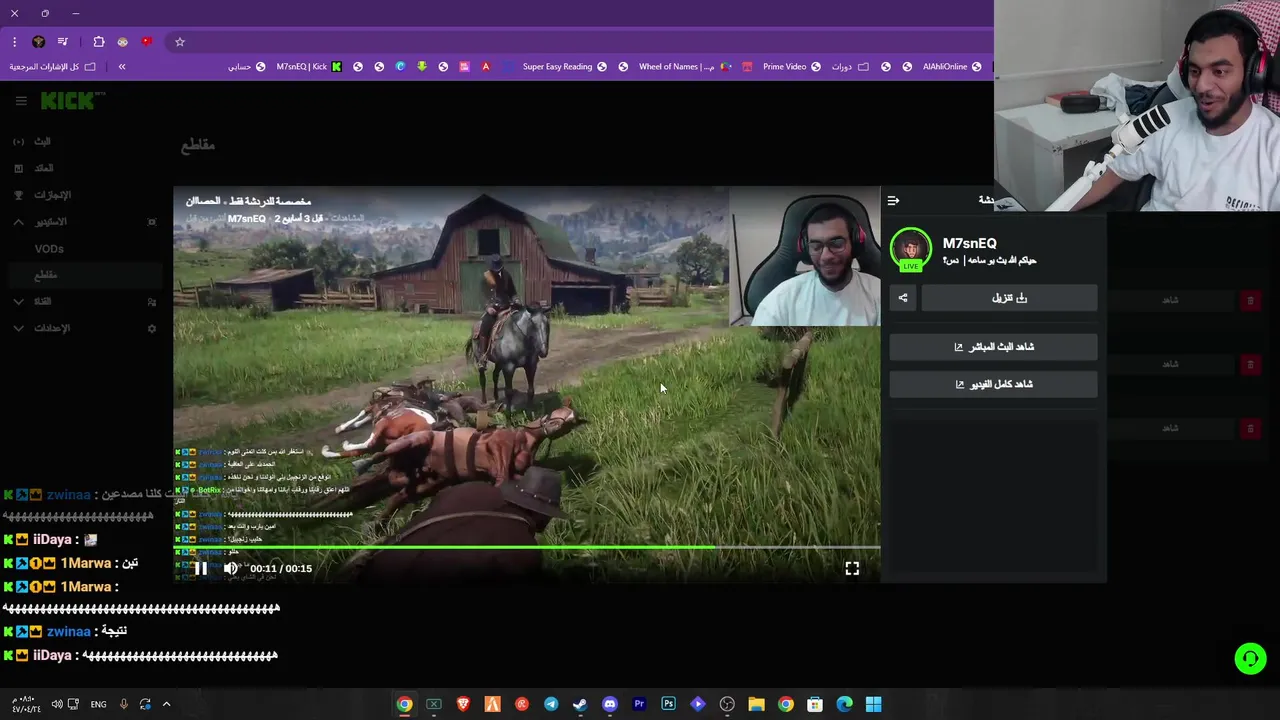This screenshot has width=1280, height=720.
Task: Mute the clip audio
Action: (231, 568)
